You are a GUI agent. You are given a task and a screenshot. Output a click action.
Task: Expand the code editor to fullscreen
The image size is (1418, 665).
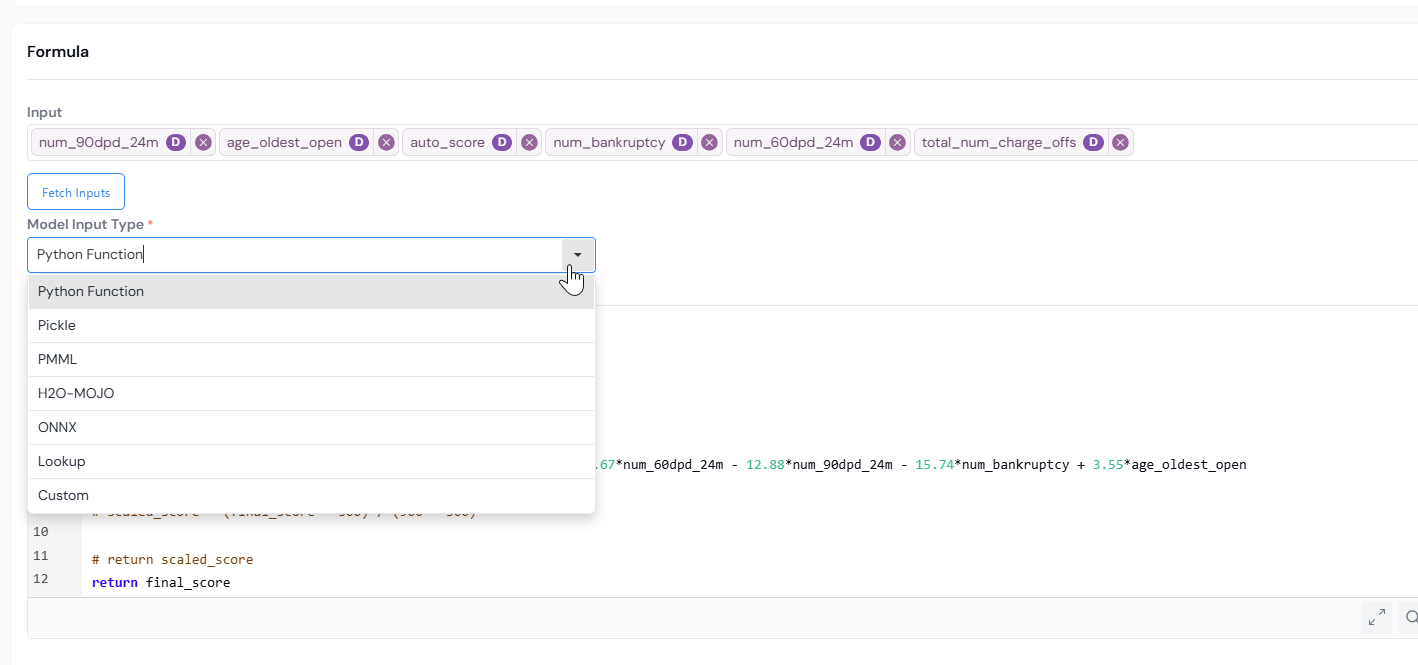tap(1377, 618)
